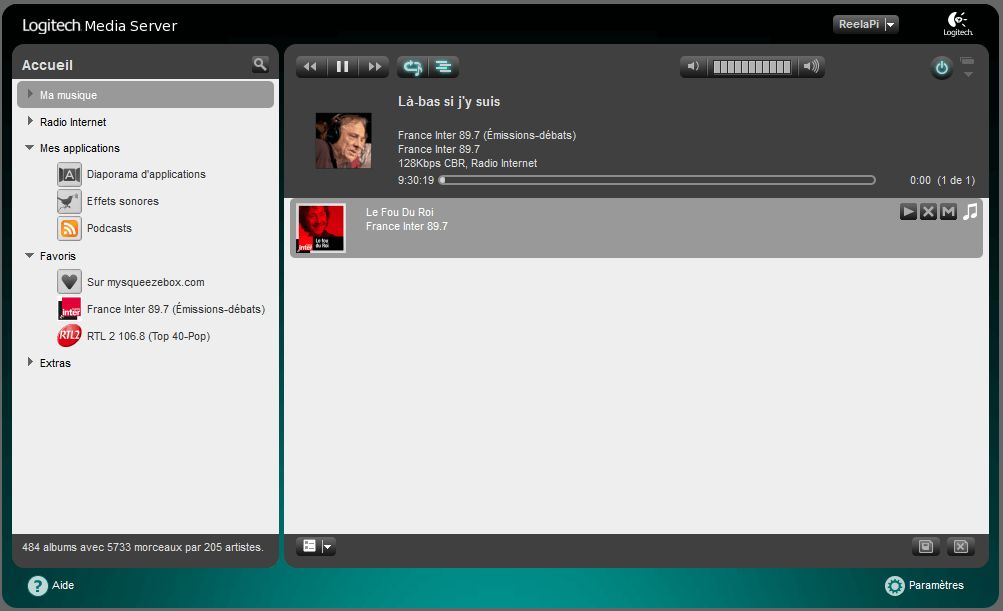Open Sur mysqueezebox.com favorite
This screenshot has width=1003, height=611.
click(146, 282)
